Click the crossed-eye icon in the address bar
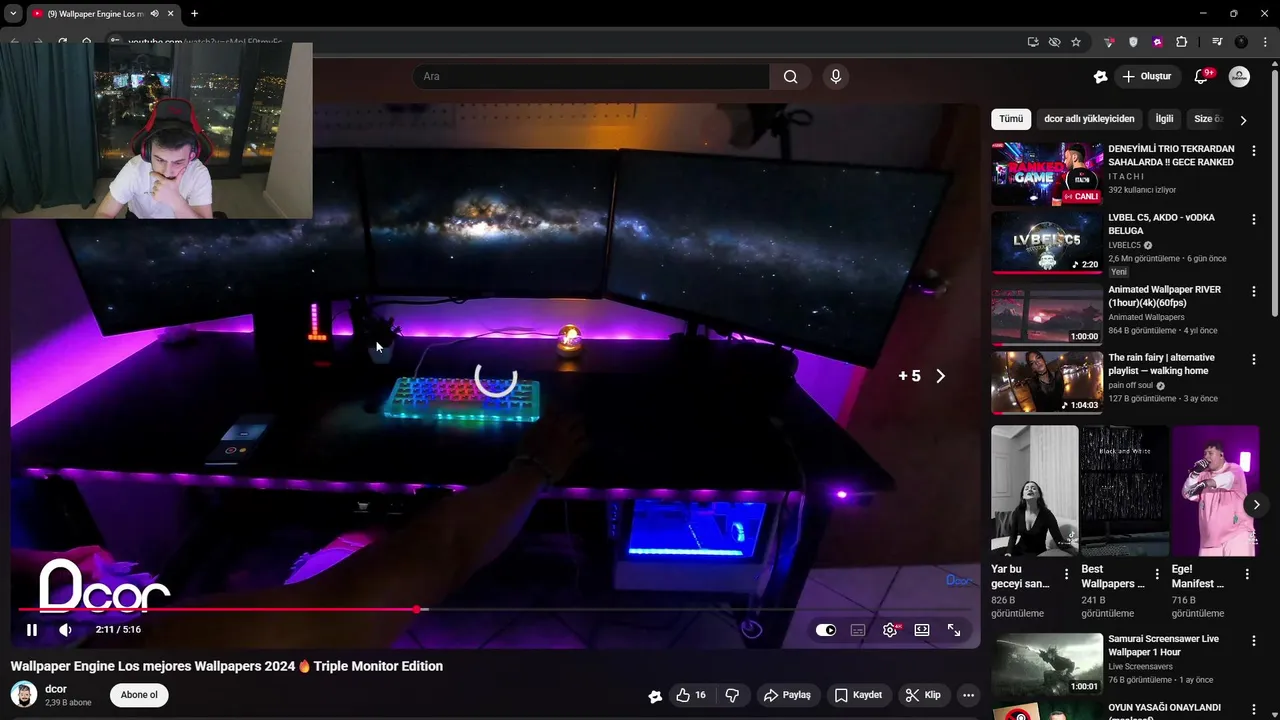Image resolution: width=1280 pixels, height=720 pixels. click(x=1054, y=42)
